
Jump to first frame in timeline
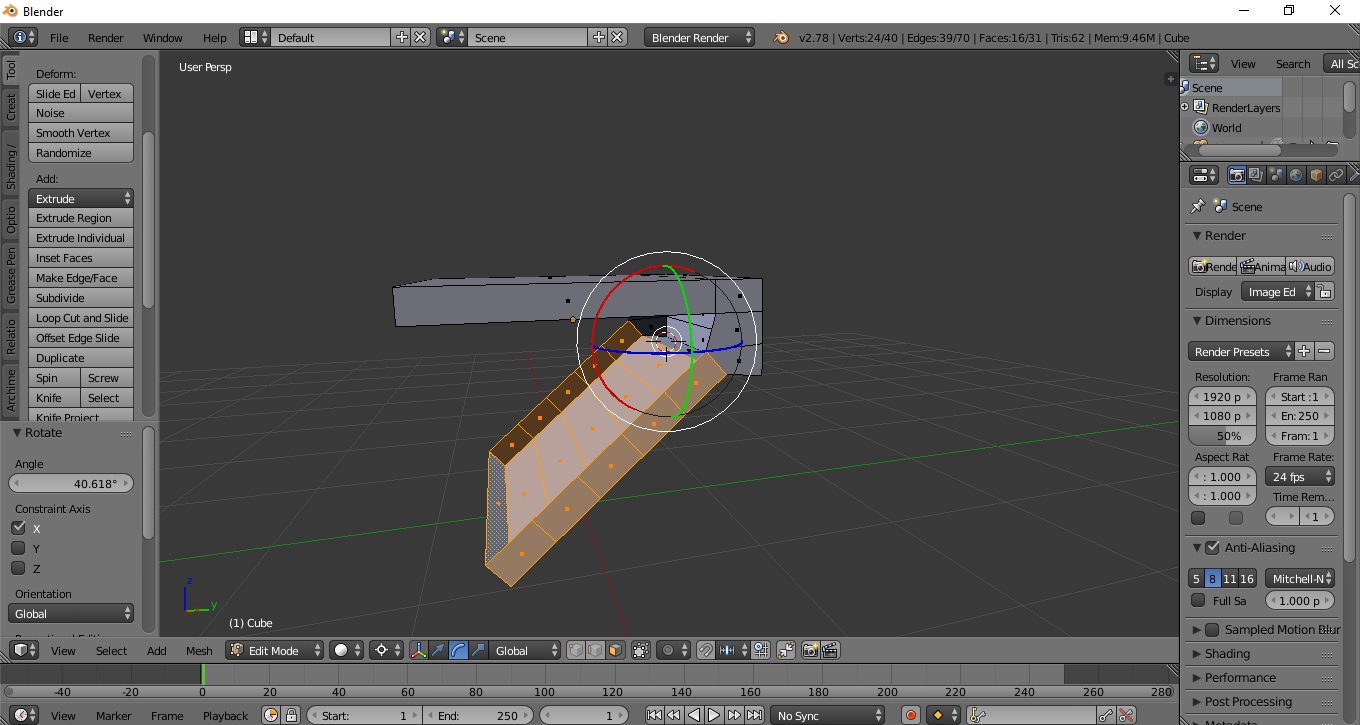tap(654, 715)
